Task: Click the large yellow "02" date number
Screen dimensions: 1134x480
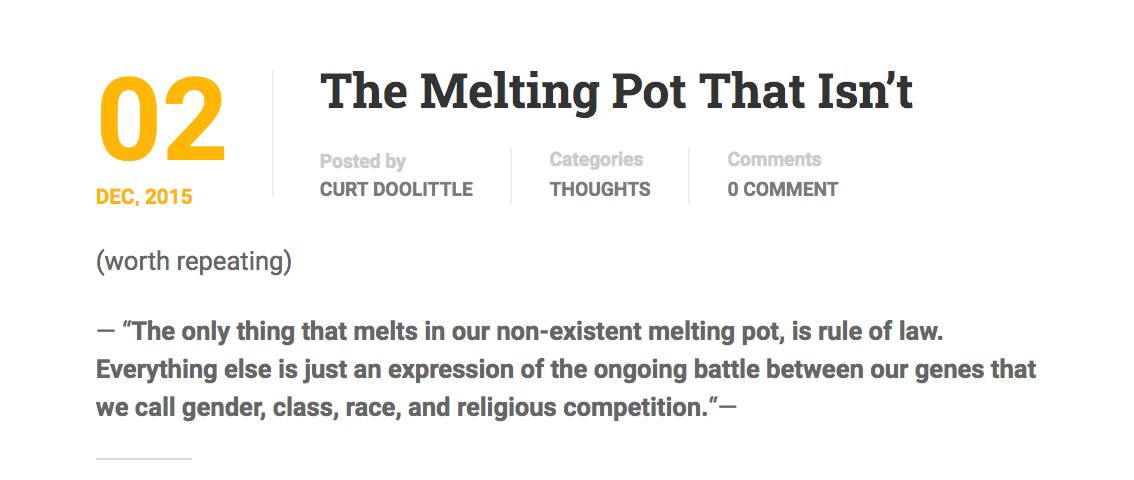Action: click(x=161, y=122)
